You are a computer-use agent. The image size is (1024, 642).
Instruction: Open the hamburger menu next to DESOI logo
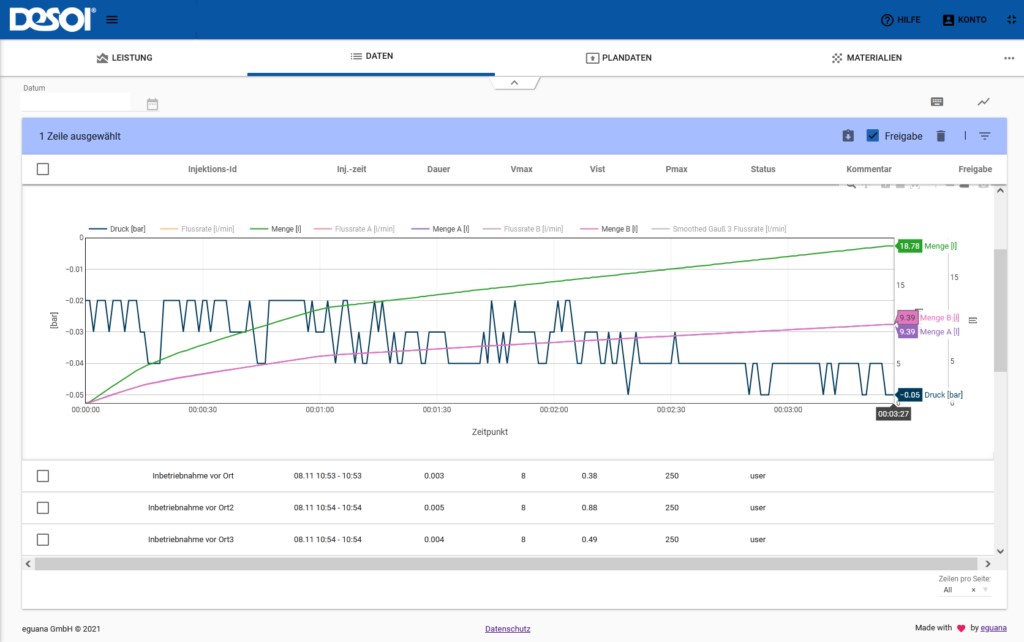coord(112,20)
